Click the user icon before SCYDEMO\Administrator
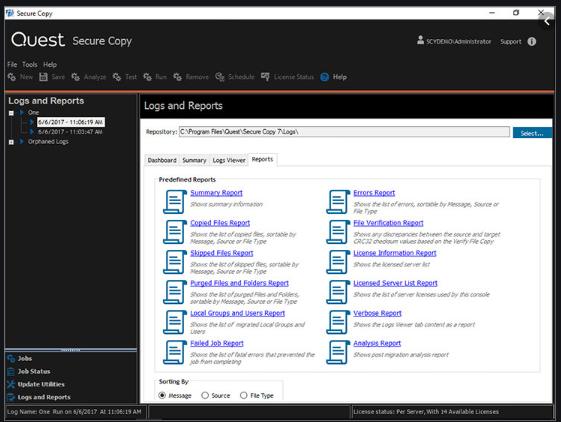This screenshot has width=561, height=422. [x=420, y=40]
